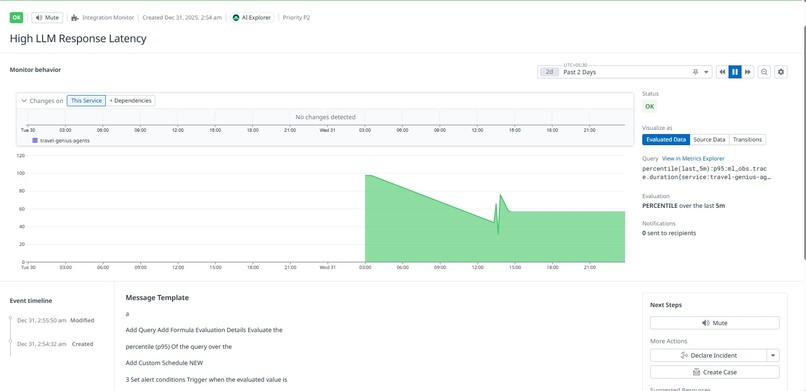This screenshot has height=391, width=806.
Task: Click Mute button under Next Steps
Action: [x=715, y=323]
